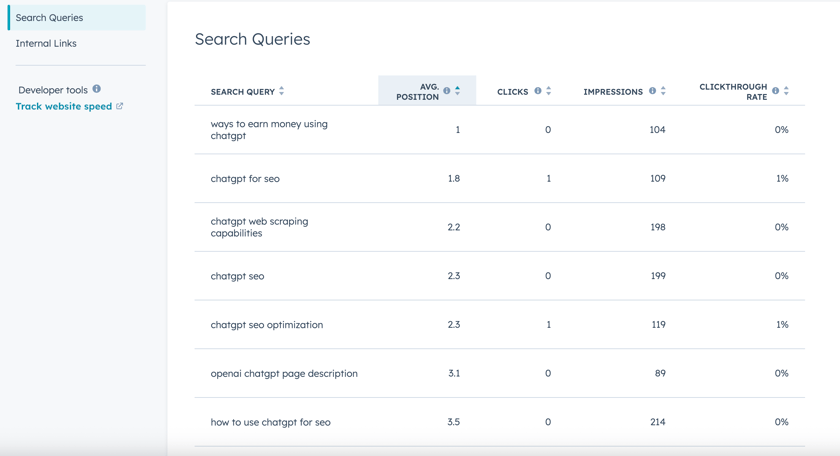Screen dimensions: 840x456
Task: Click the average position 1 value in first row
Action: click(458, 130)
